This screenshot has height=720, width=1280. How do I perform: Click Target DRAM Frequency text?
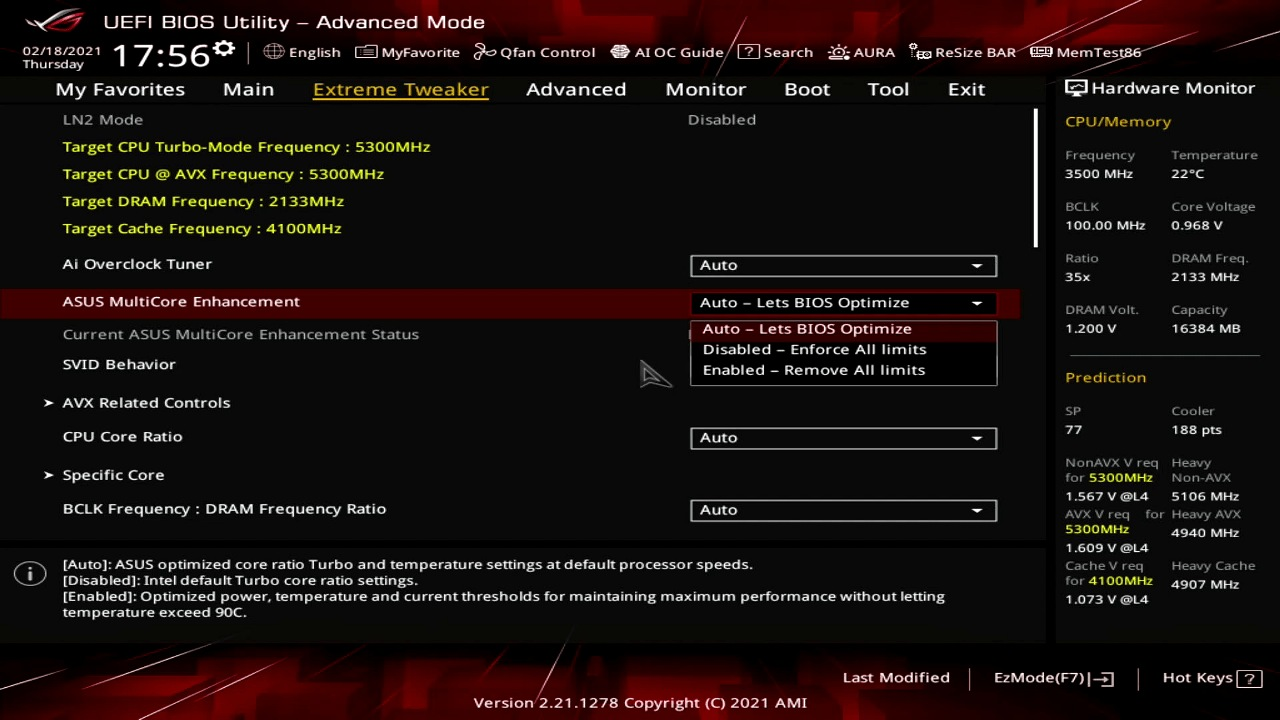[x=203, y=201]
